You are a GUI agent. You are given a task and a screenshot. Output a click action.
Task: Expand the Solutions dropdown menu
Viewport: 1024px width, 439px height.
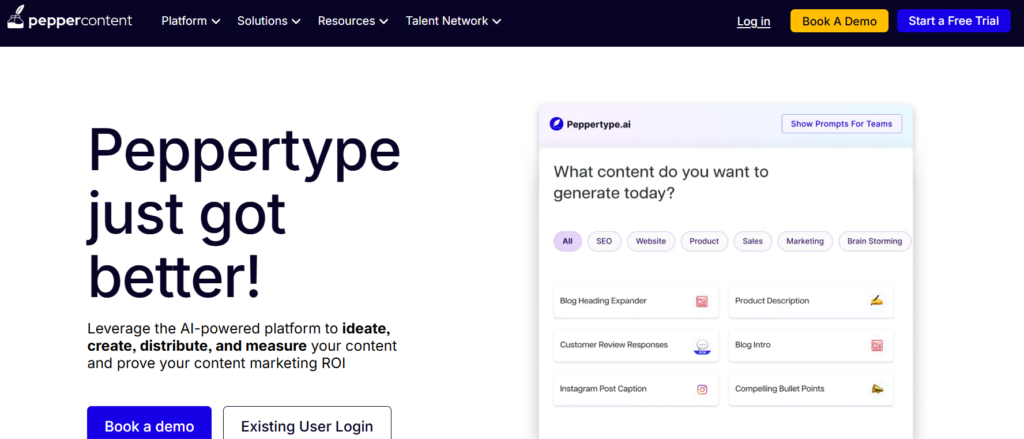tap(269, 21)
